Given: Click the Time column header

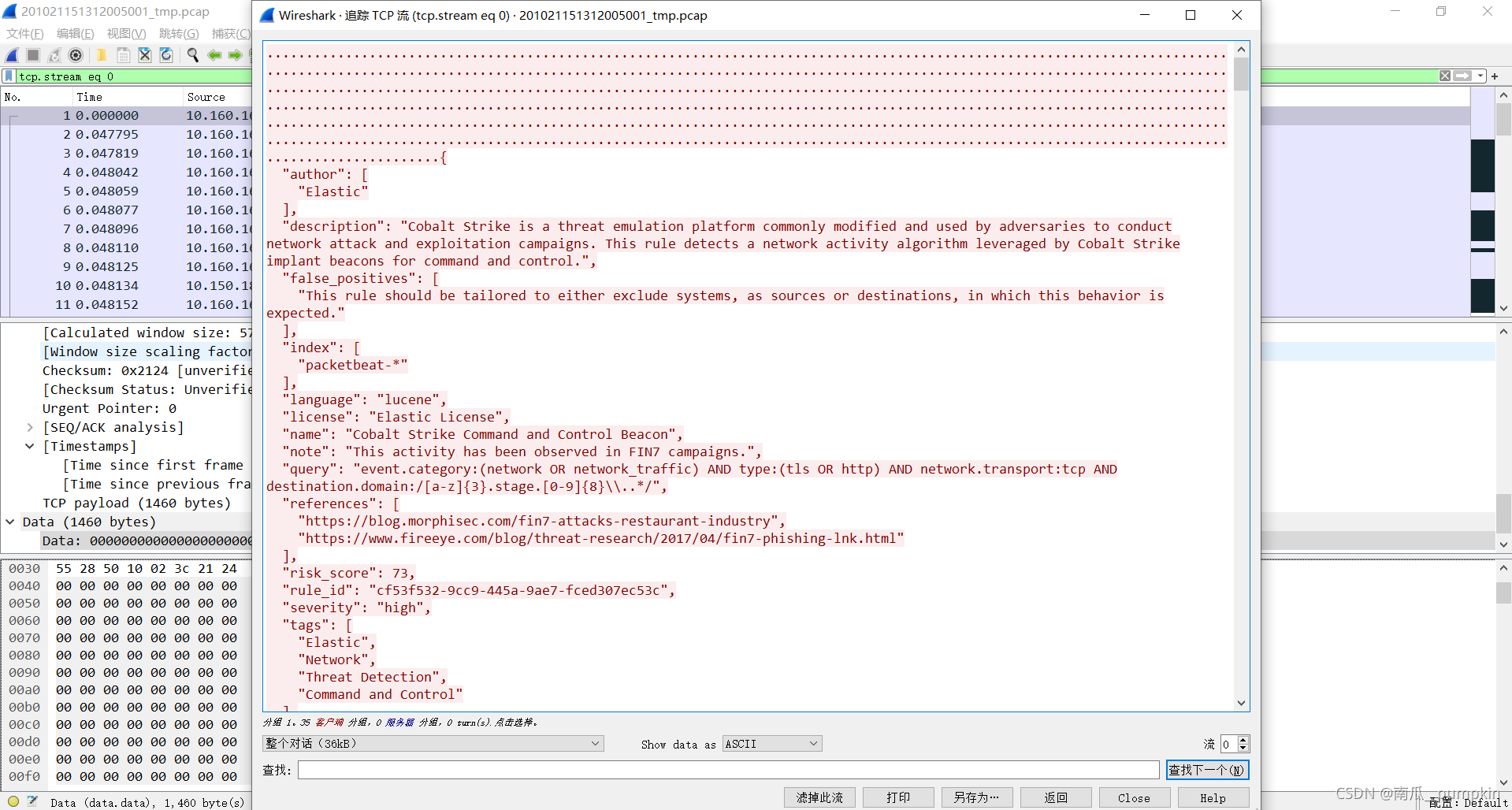Looking at the screenshot, I should (126, 97).
